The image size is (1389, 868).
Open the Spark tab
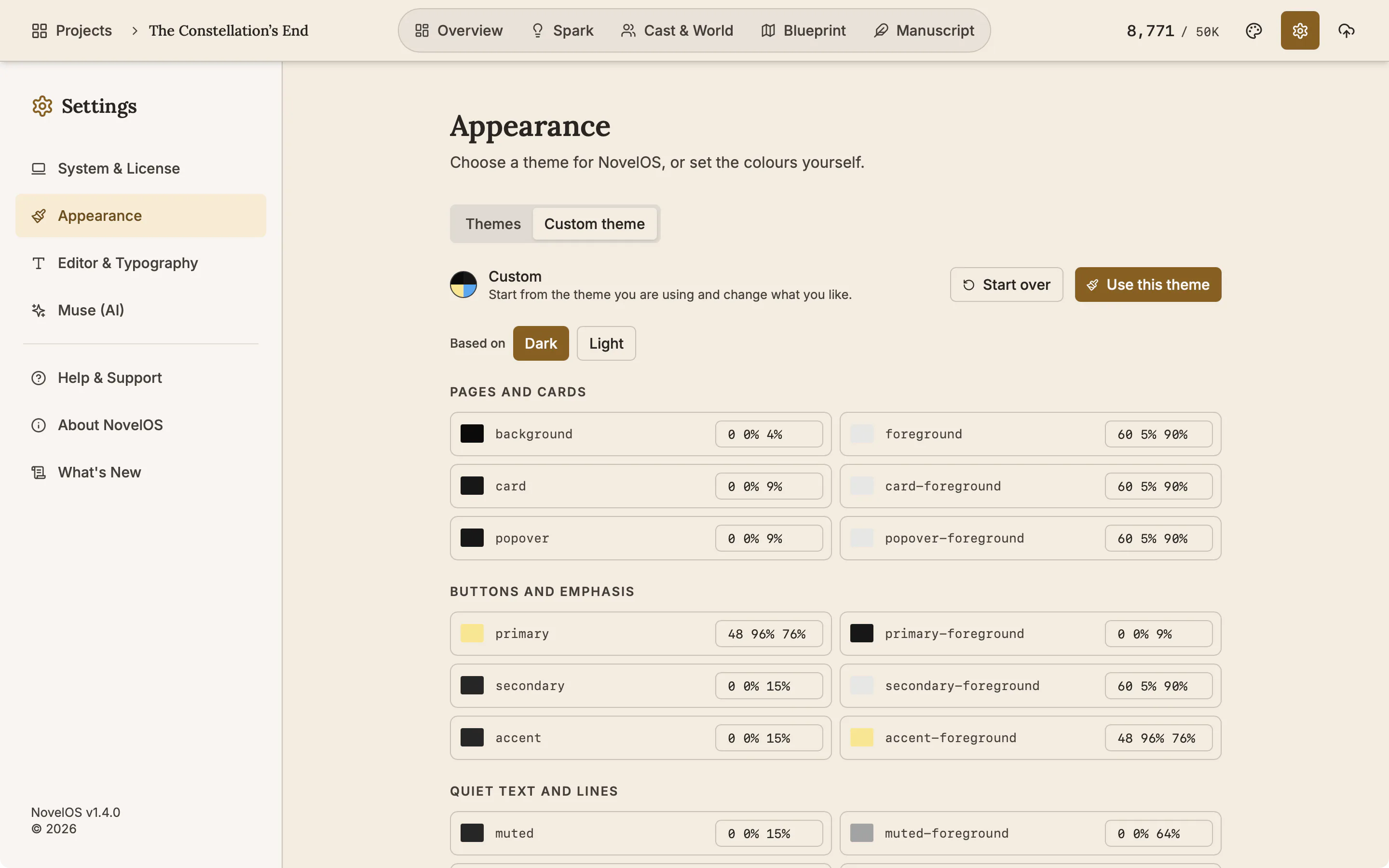(562, 30)
